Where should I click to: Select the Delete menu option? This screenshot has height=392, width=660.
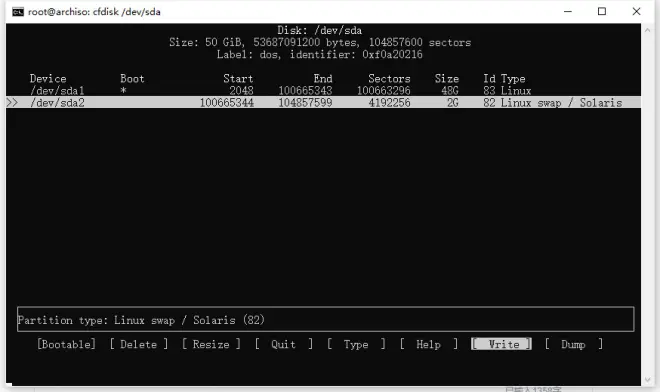coord(138,344)
